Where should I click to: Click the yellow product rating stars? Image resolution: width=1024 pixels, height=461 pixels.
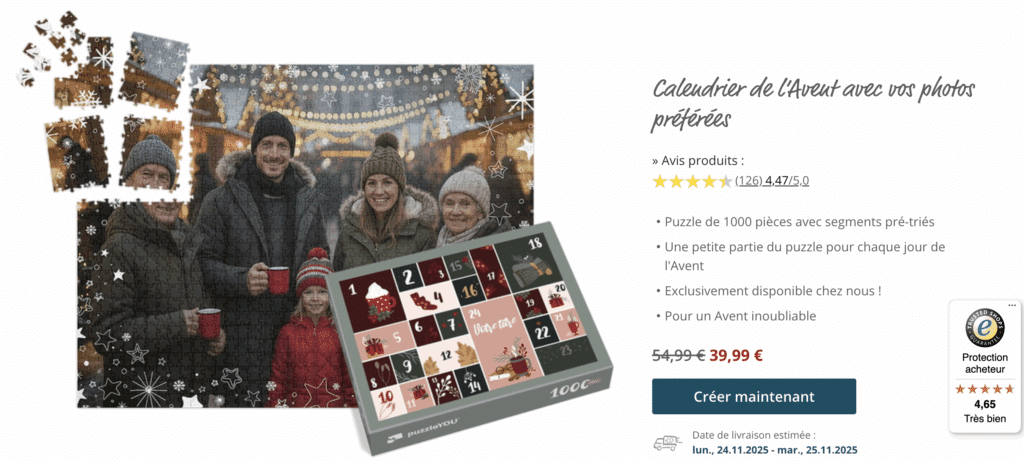(x=692, y=181)
